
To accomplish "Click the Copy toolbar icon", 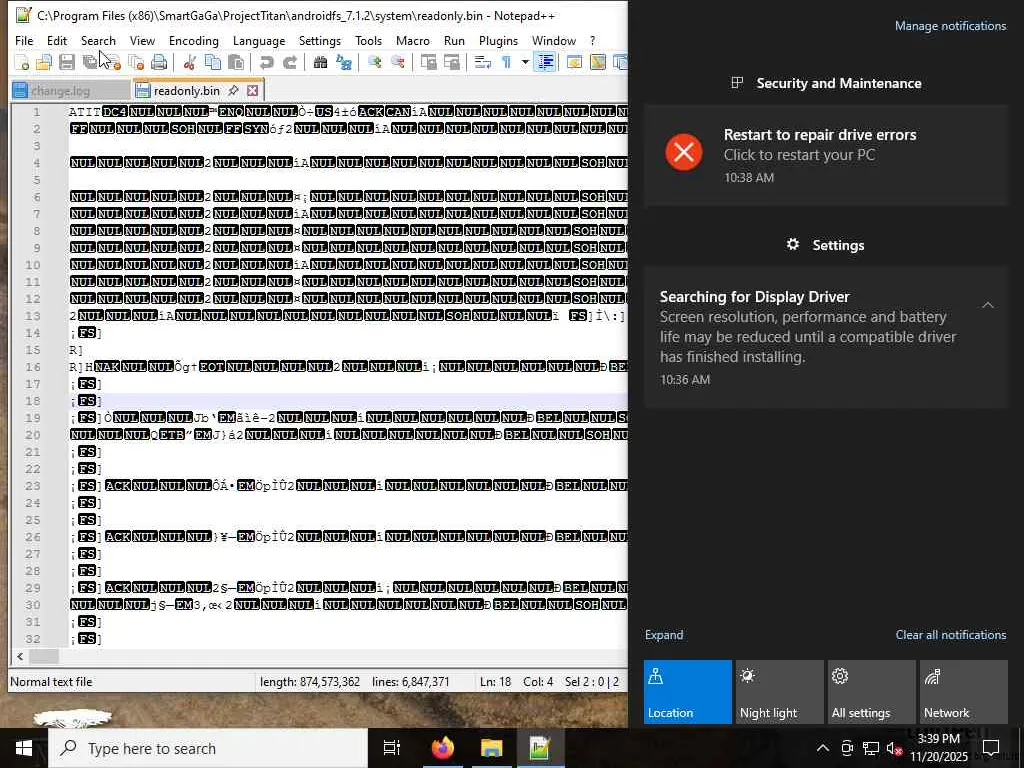I will point(212,63).
